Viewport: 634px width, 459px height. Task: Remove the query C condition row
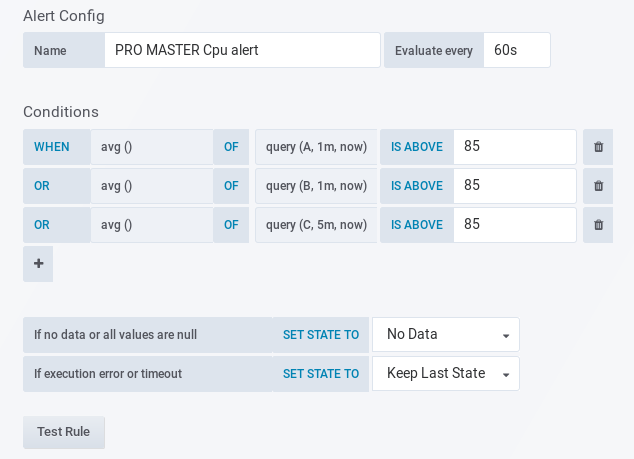598,225
